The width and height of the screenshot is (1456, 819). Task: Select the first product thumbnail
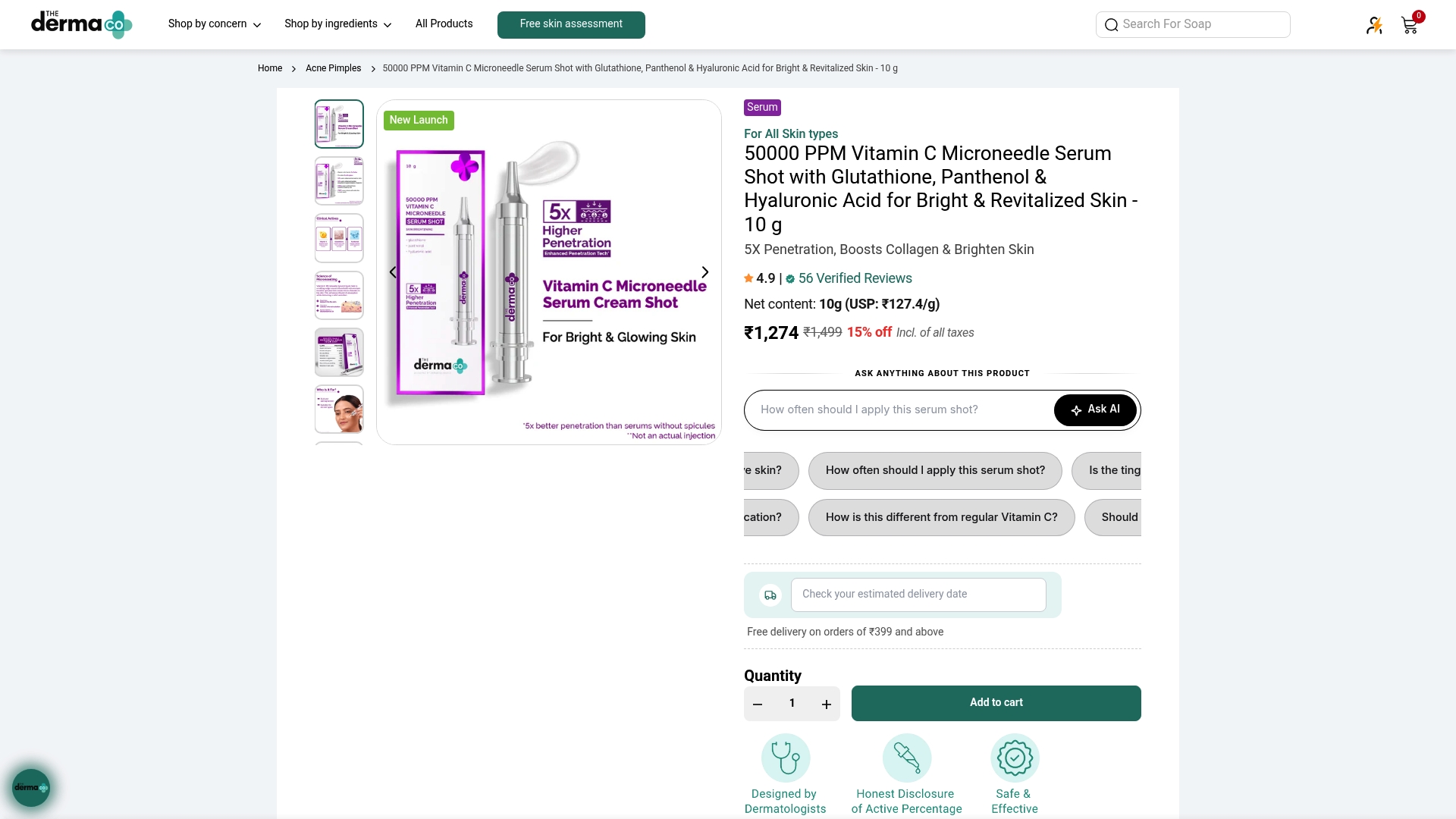(x=339, y=124)
